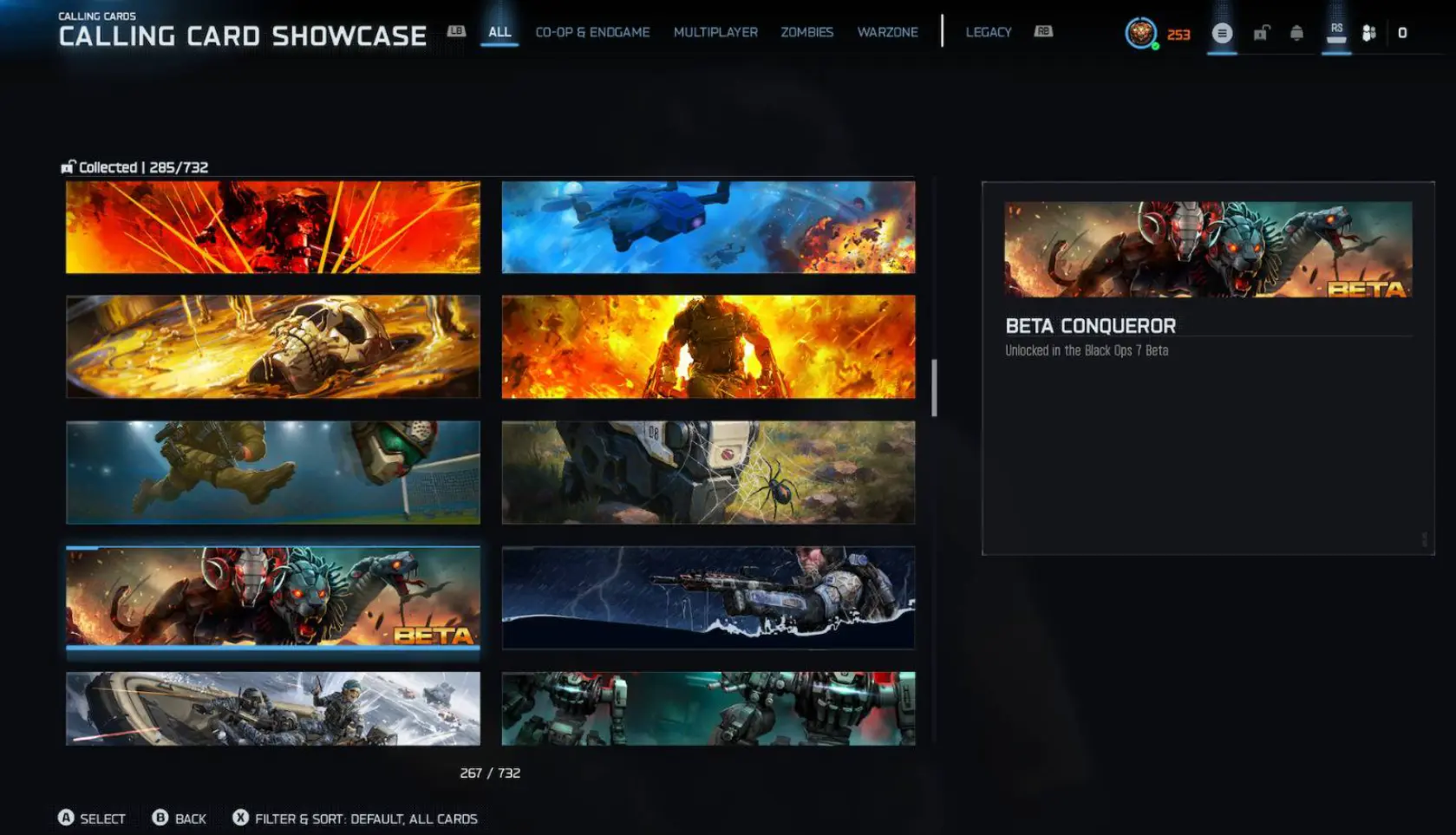Select the golden skull calling card
The height and width of the screenshot is (835, 1456).
coord(273,347)
